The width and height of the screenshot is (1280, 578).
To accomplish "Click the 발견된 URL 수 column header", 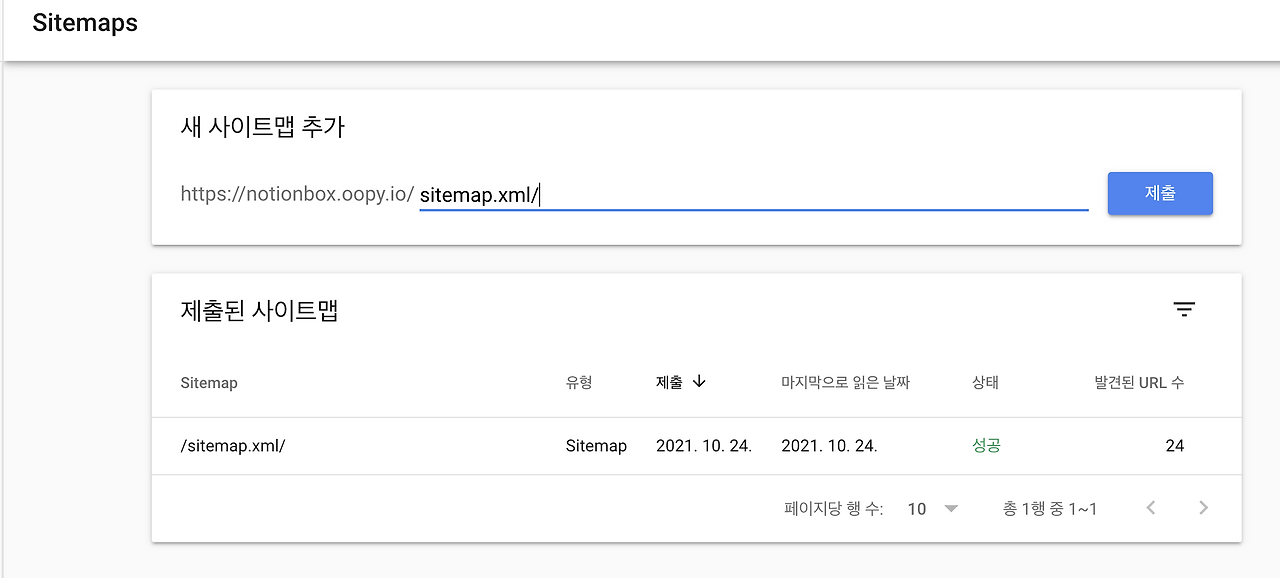I will [1139, 383].
